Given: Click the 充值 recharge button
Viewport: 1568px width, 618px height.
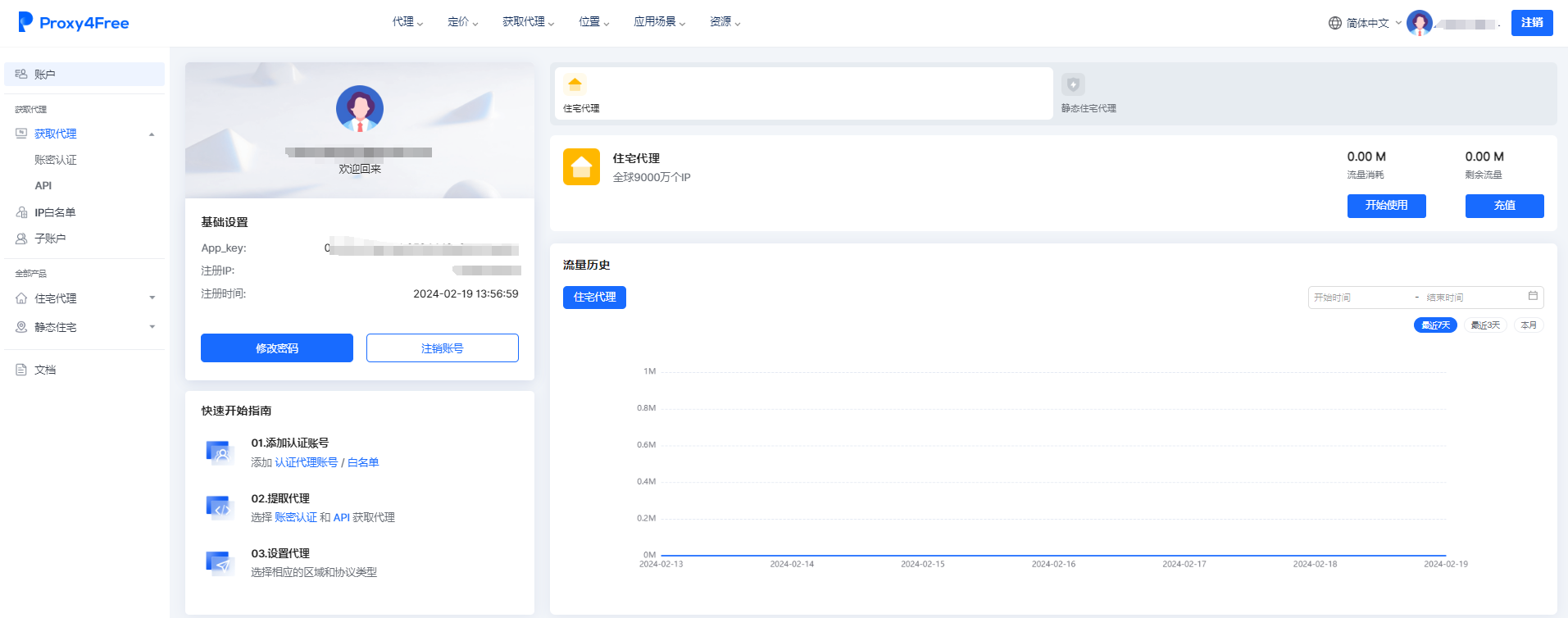Looking at the screenshot, I should pos(1504,206).
